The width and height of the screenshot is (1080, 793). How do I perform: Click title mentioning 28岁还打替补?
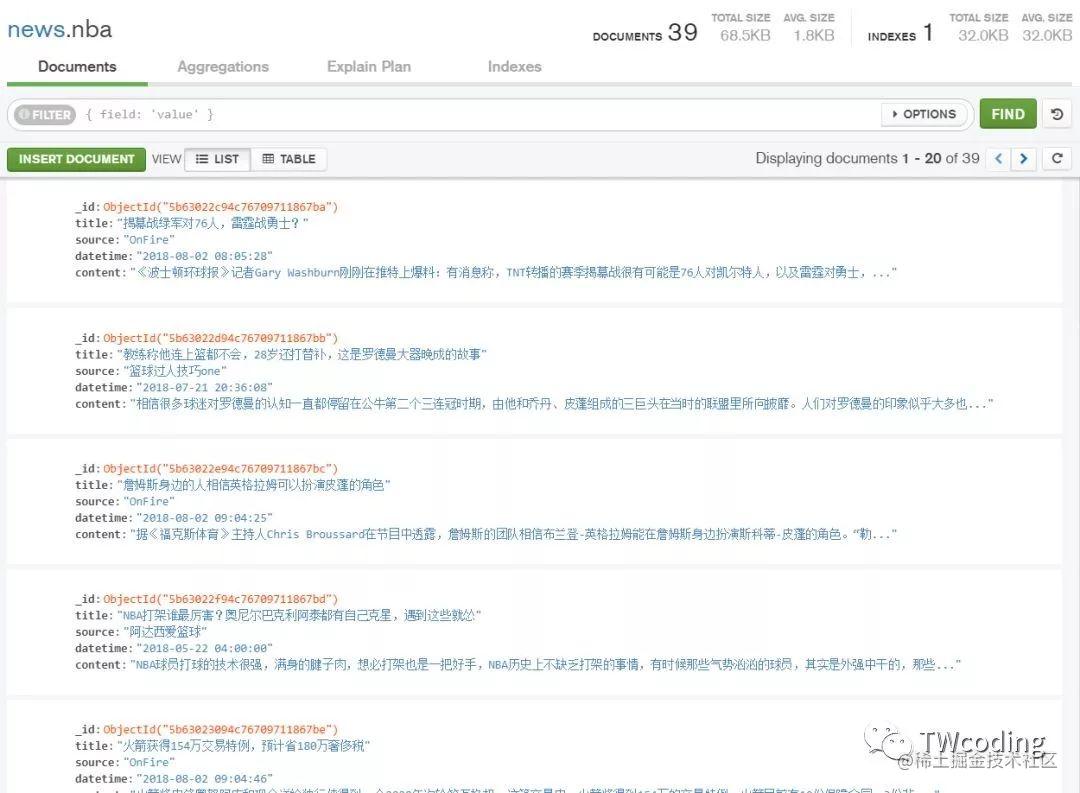[302, 355]
